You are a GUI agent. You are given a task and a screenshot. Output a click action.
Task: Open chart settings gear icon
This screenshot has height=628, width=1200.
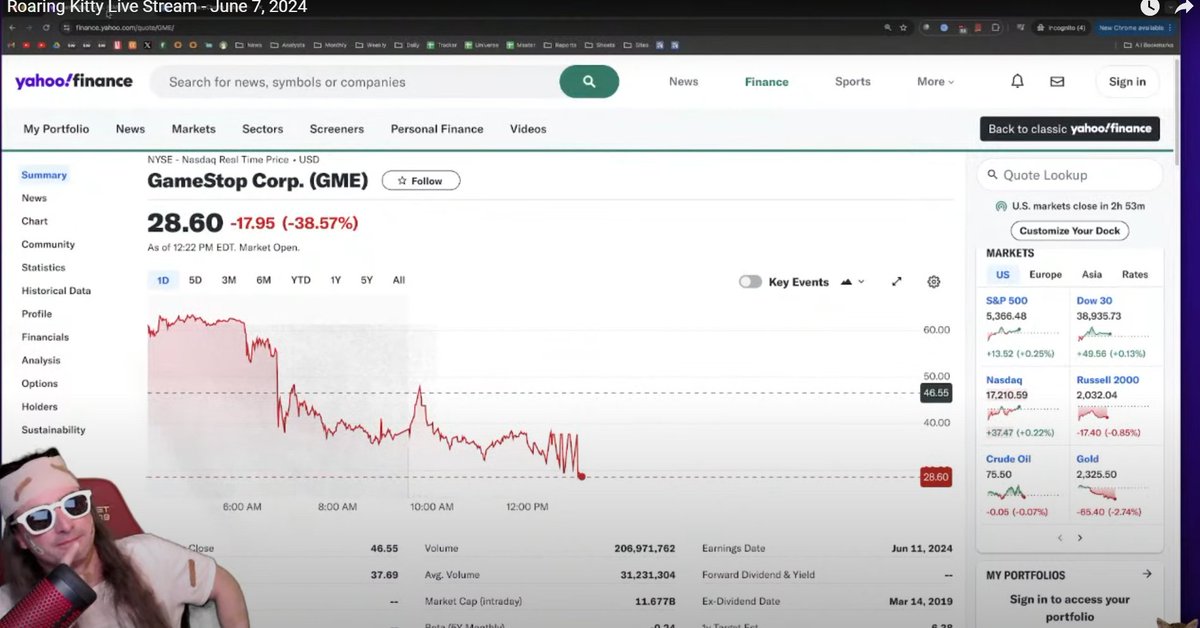click(x=934, y=282)
